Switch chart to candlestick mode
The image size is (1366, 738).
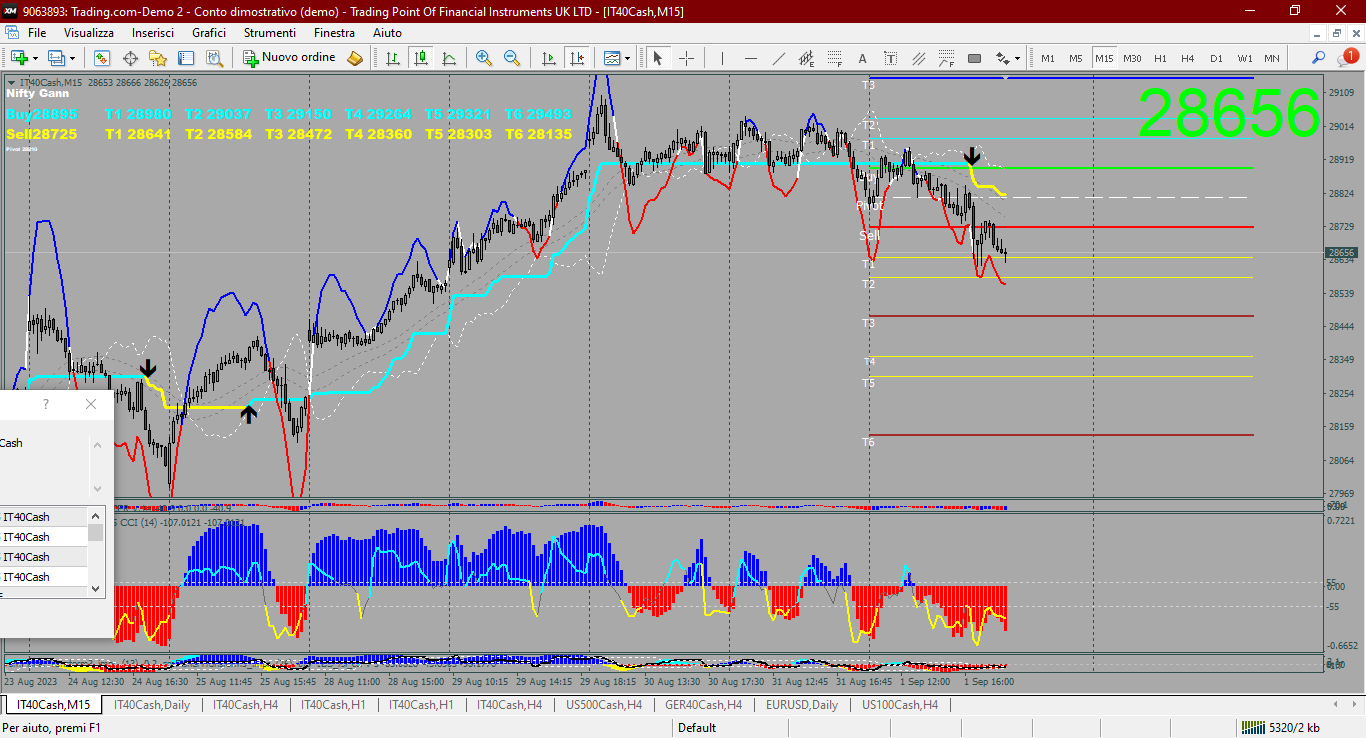pyautogui.click(x=421, y=58)
